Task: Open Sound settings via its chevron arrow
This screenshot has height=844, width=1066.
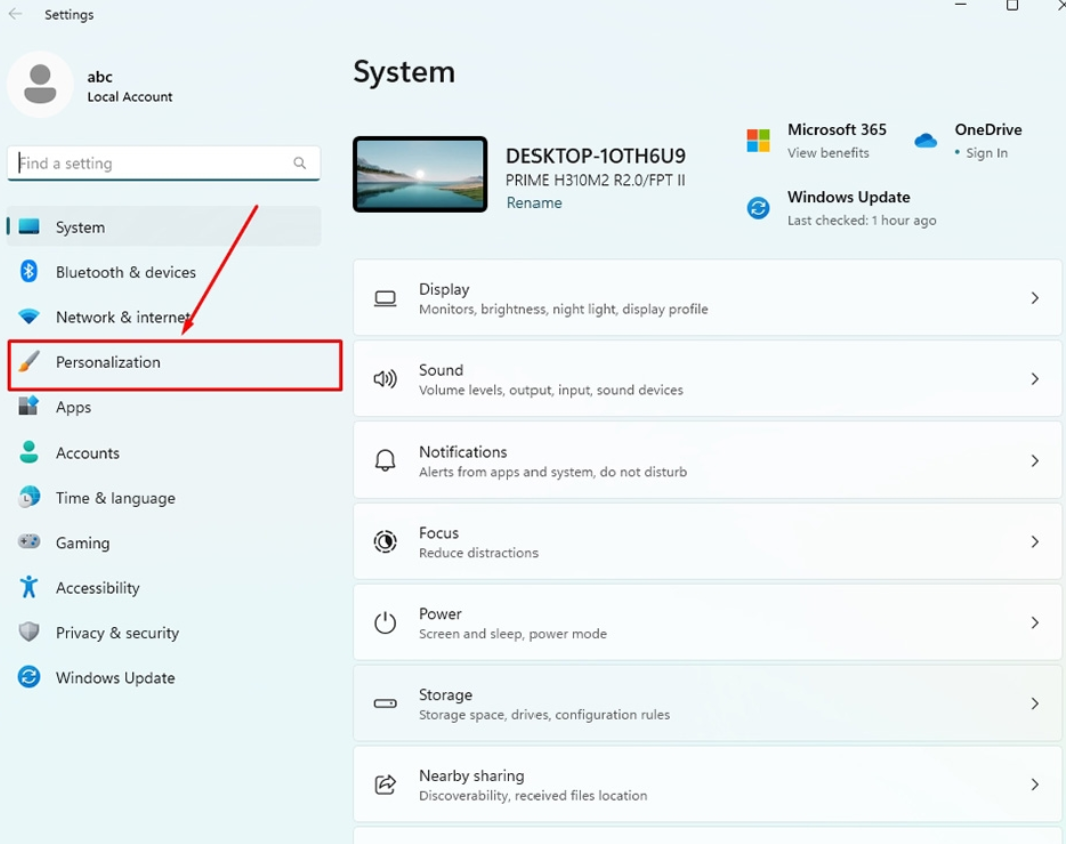Action: coord(1035,379)
